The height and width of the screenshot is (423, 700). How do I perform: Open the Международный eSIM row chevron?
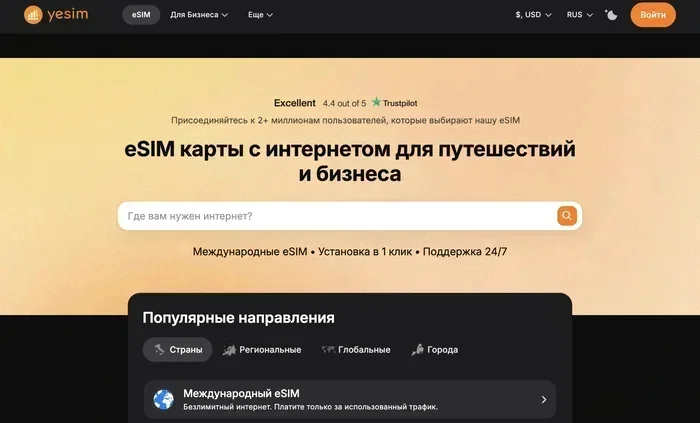(544, 399)
